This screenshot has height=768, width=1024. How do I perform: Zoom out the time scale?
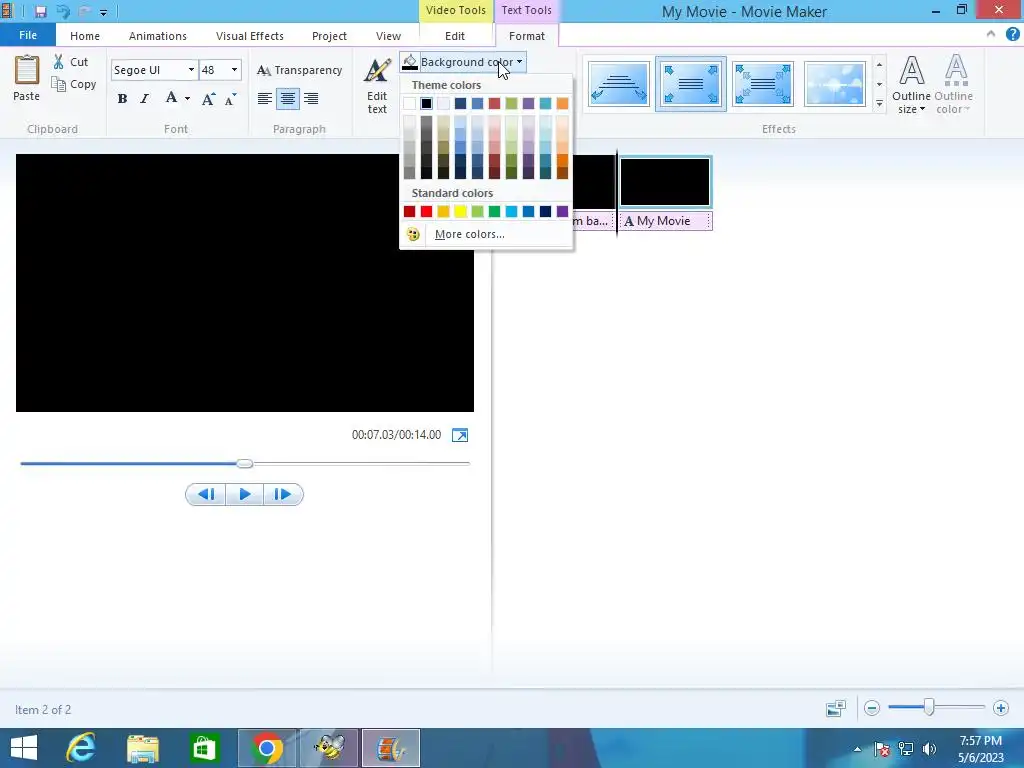pos(872,708)
